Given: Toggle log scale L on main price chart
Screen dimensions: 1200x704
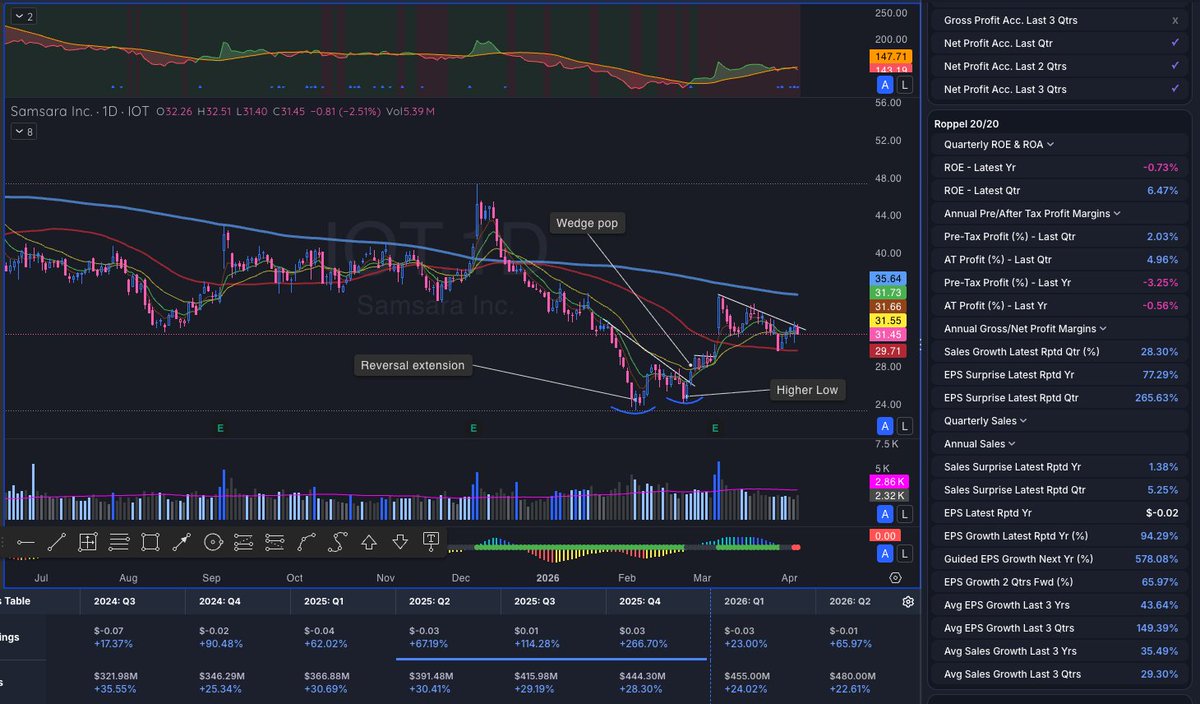Looking at the screenshot, I should click(905, 427).
